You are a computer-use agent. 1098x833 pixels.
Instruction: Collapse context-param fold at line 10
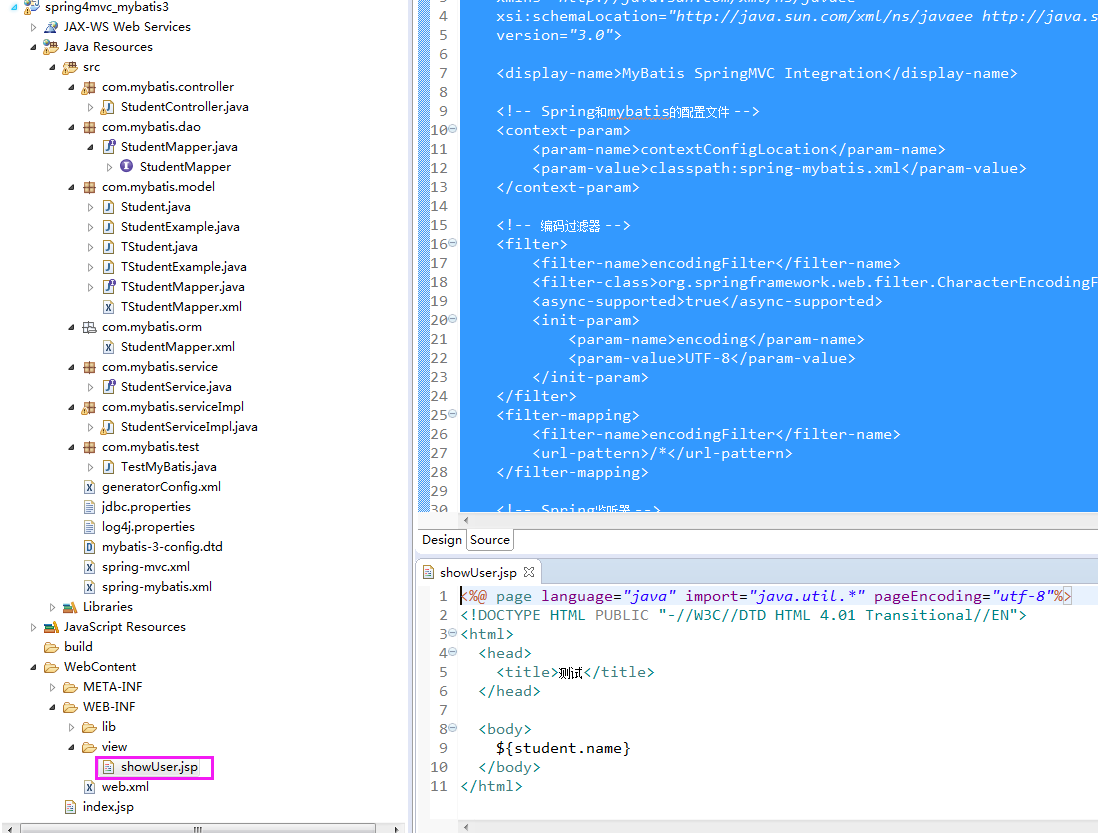452,129
